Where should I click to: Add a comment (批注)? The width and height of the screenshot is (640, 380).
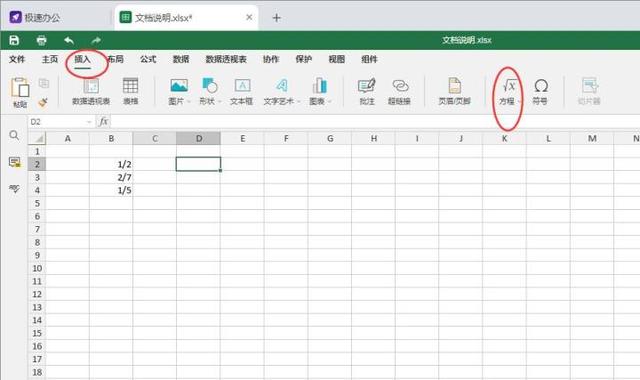point(367,92)
